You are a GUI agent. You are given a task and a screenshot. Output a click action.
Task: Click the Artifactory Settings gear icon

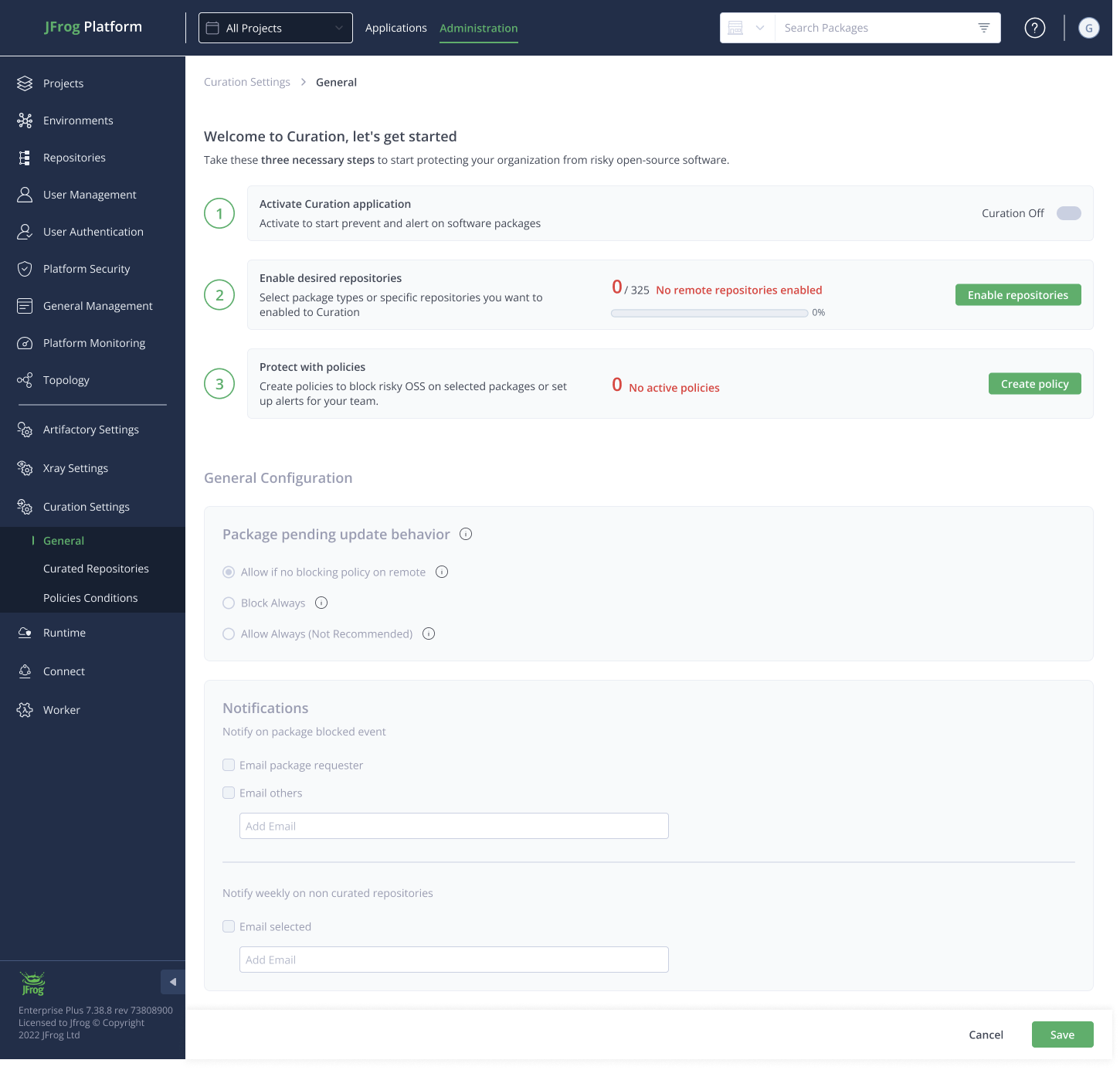(x=25, y=430)
